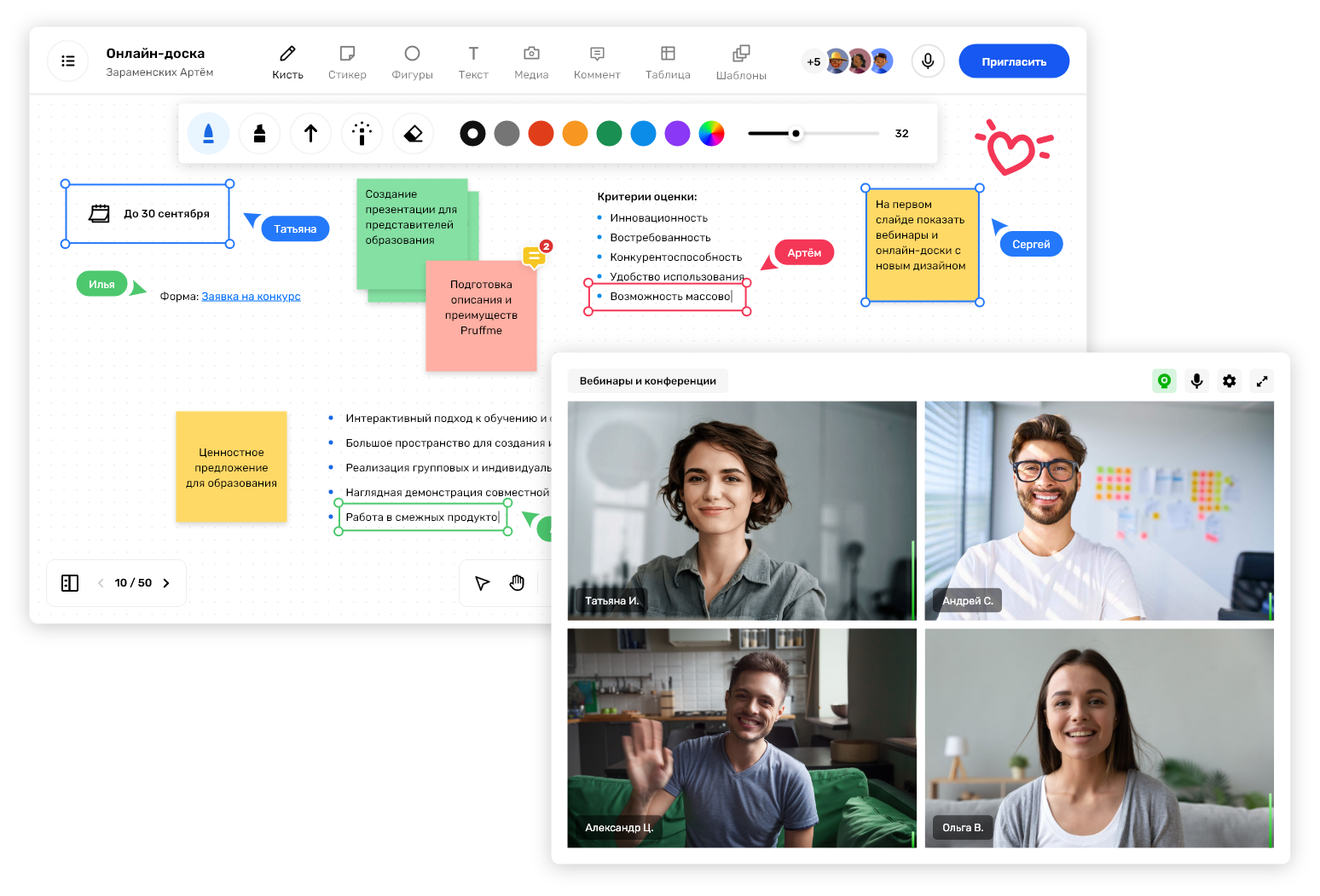Choose the eraser brush tool

coord(413,134)
